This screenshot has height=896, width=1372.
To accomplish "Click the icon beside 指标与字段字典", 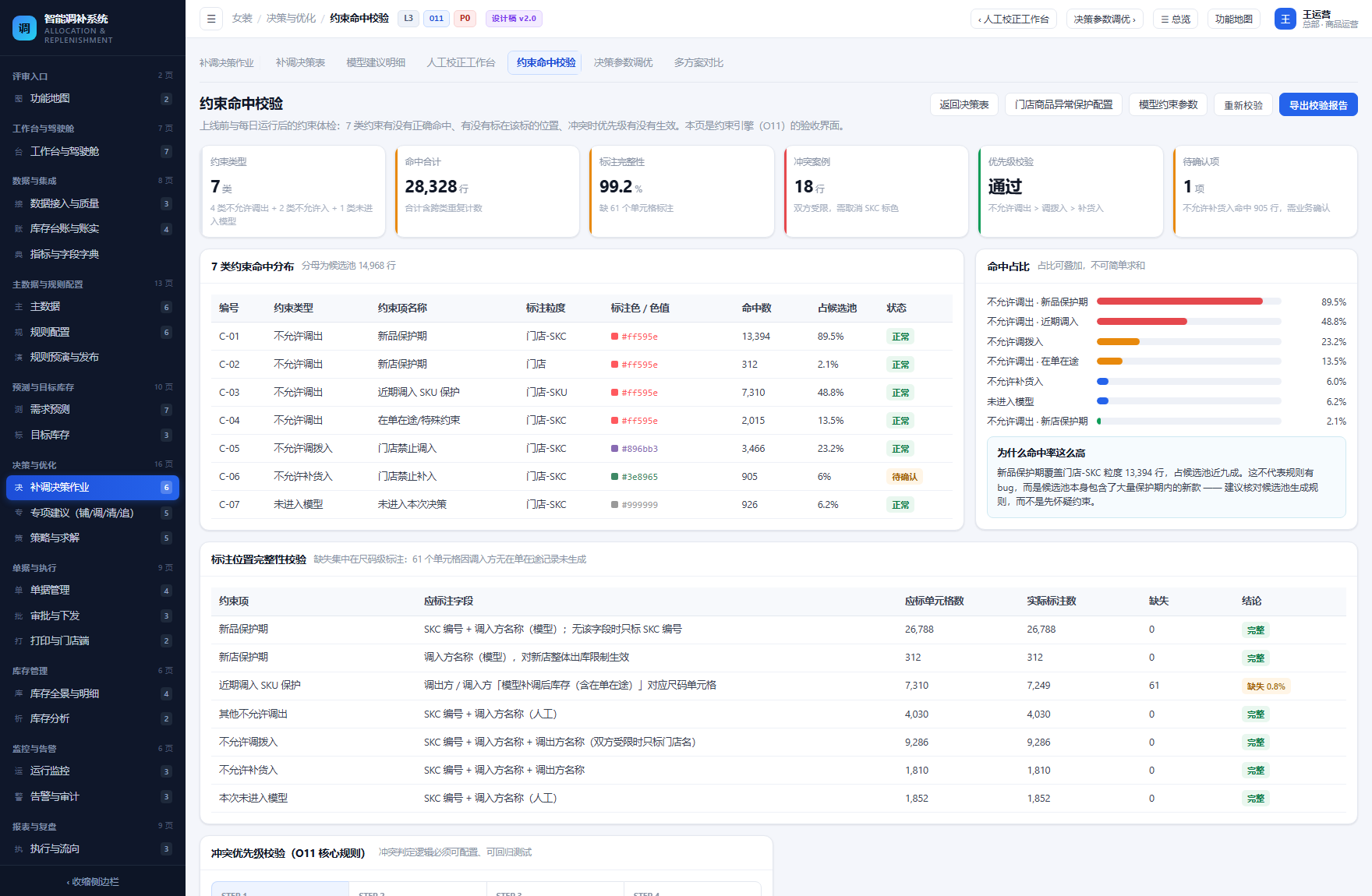I will point(19,255).
